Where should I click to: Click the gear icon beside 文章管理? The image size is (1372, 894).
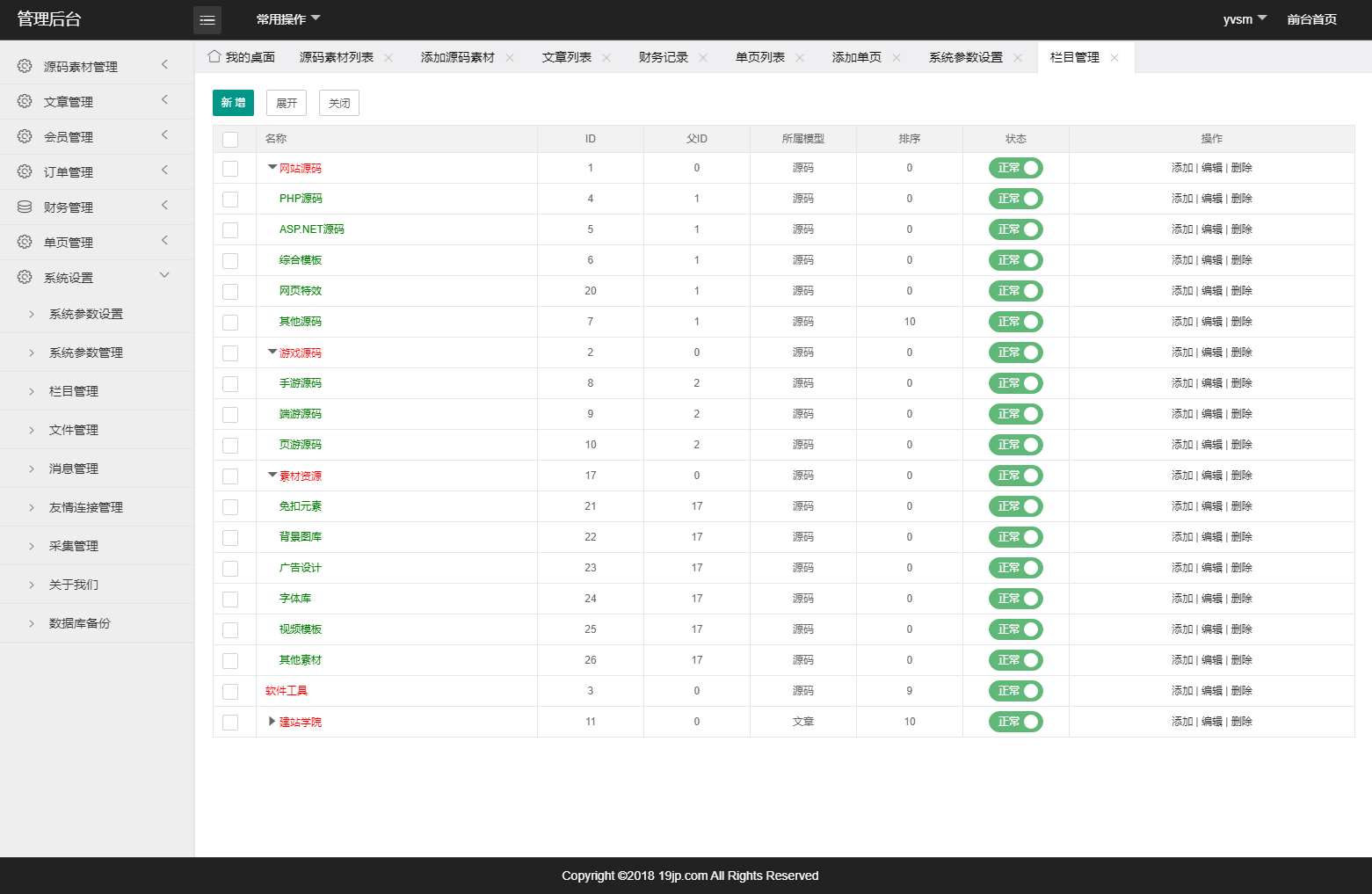tap(25, 101)
